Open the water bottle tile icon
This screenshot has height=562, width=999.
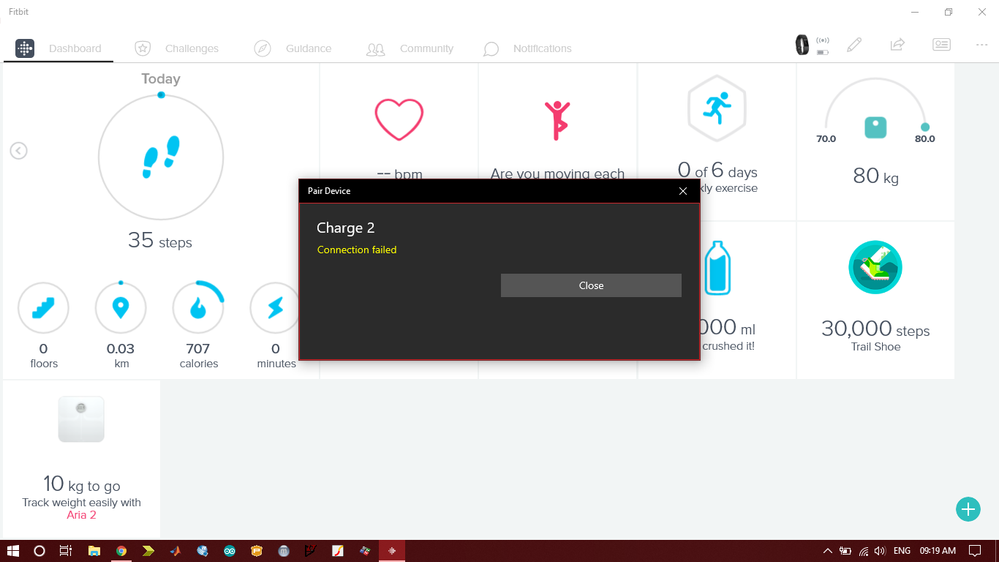coord(717,268)
